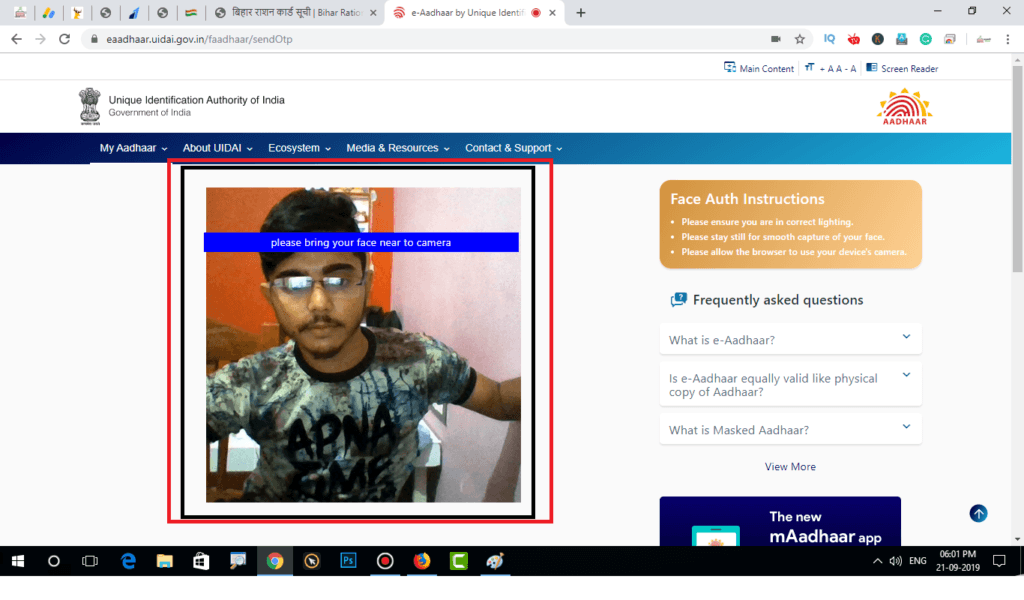Screen dimensions: 1024x600
Task: Open the Chrome three-dot menu
Action: 1008,39
